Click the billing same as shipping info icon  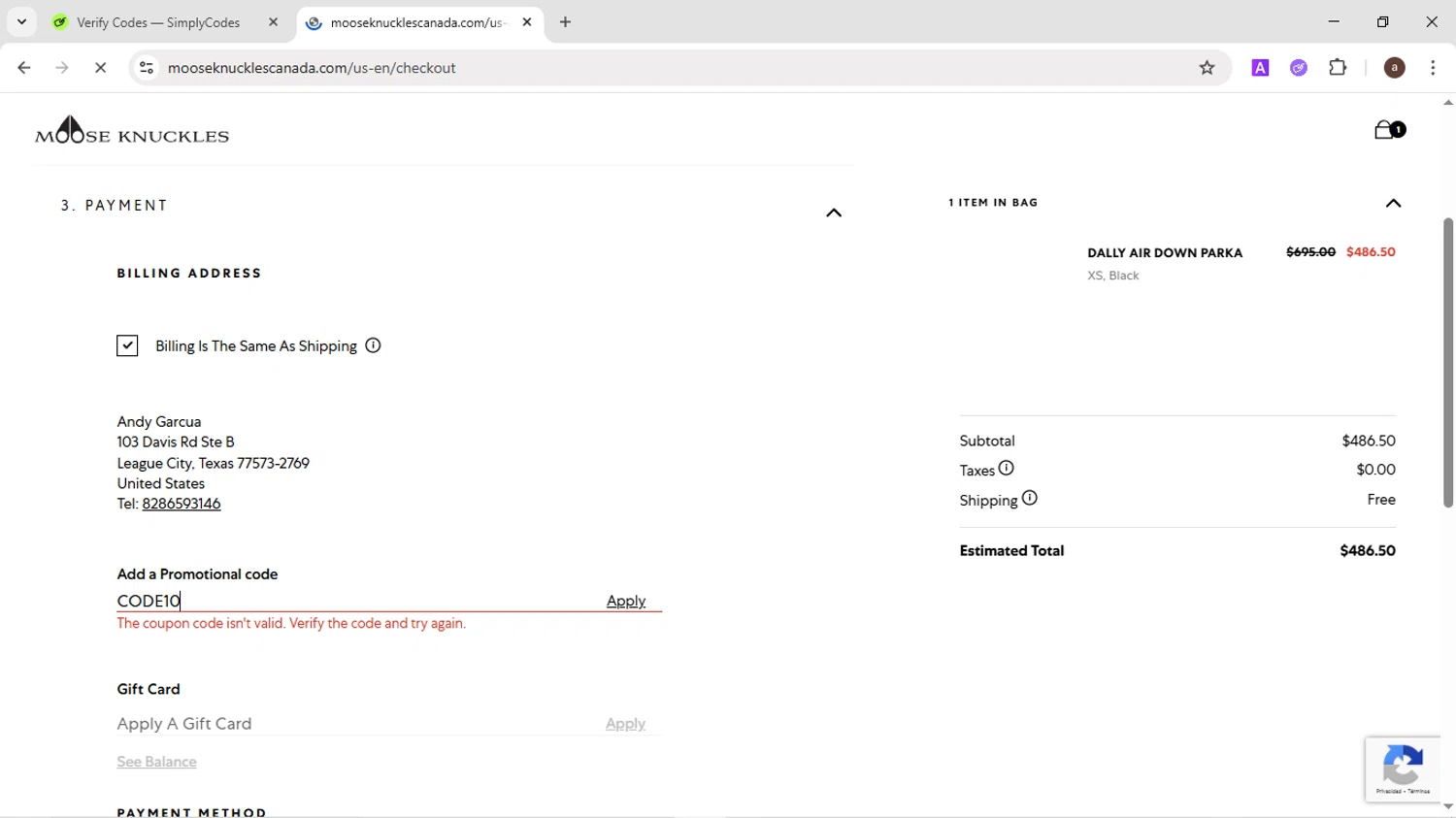click(373, 345)
